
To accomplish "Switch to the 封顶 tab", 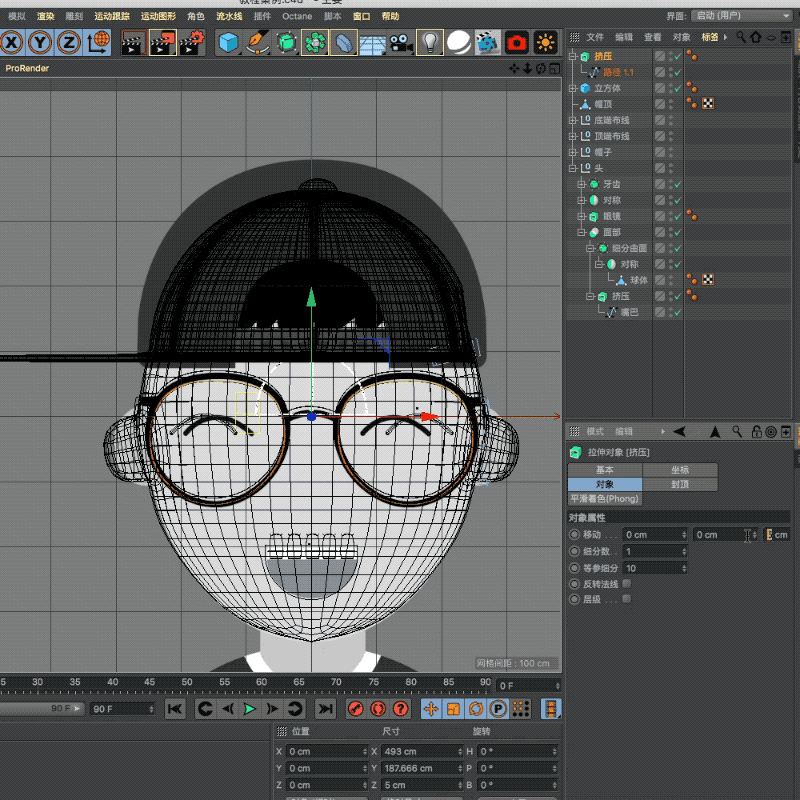I will [680, 484].
